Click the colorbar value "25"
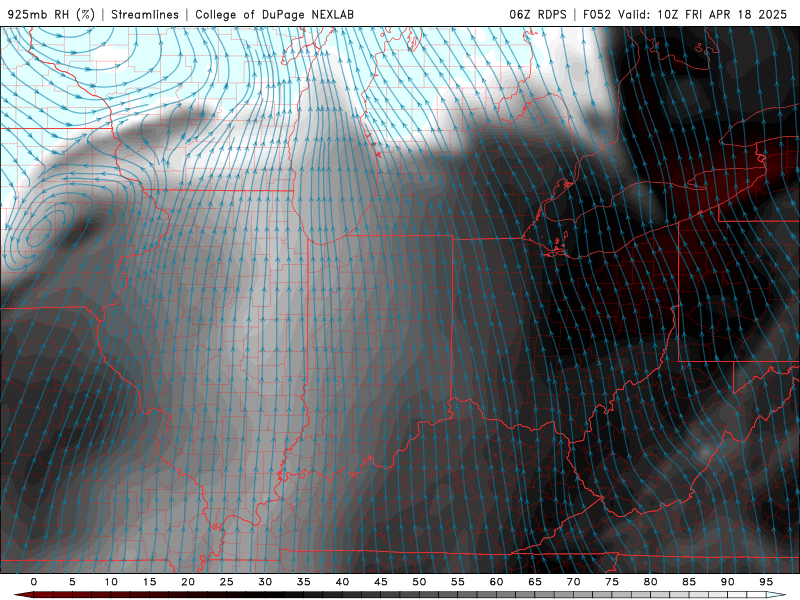This screenshot has height=600, width=800. [227, 582]
